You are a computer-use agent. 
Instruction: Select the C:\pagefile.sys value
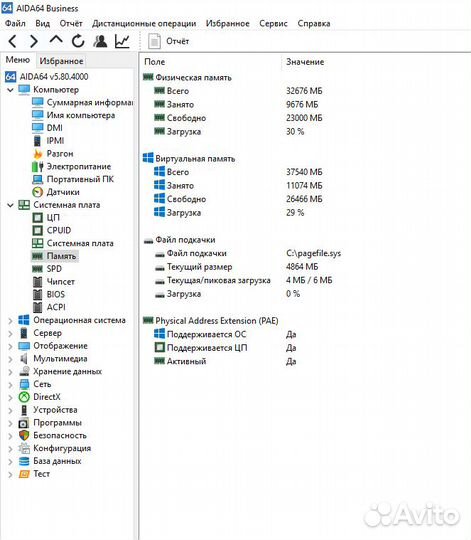[x=313, y=253]
